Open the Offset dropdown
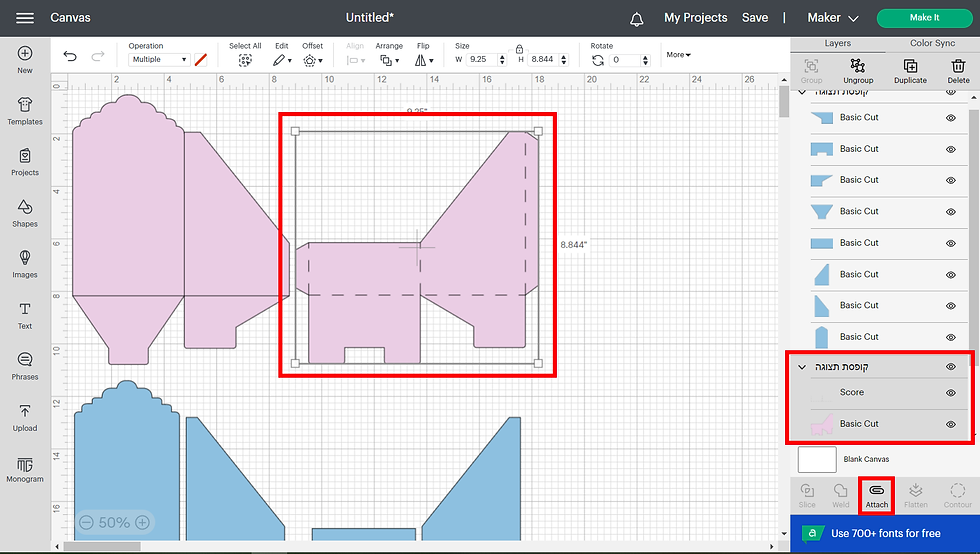980x554 pixels. 312,60
